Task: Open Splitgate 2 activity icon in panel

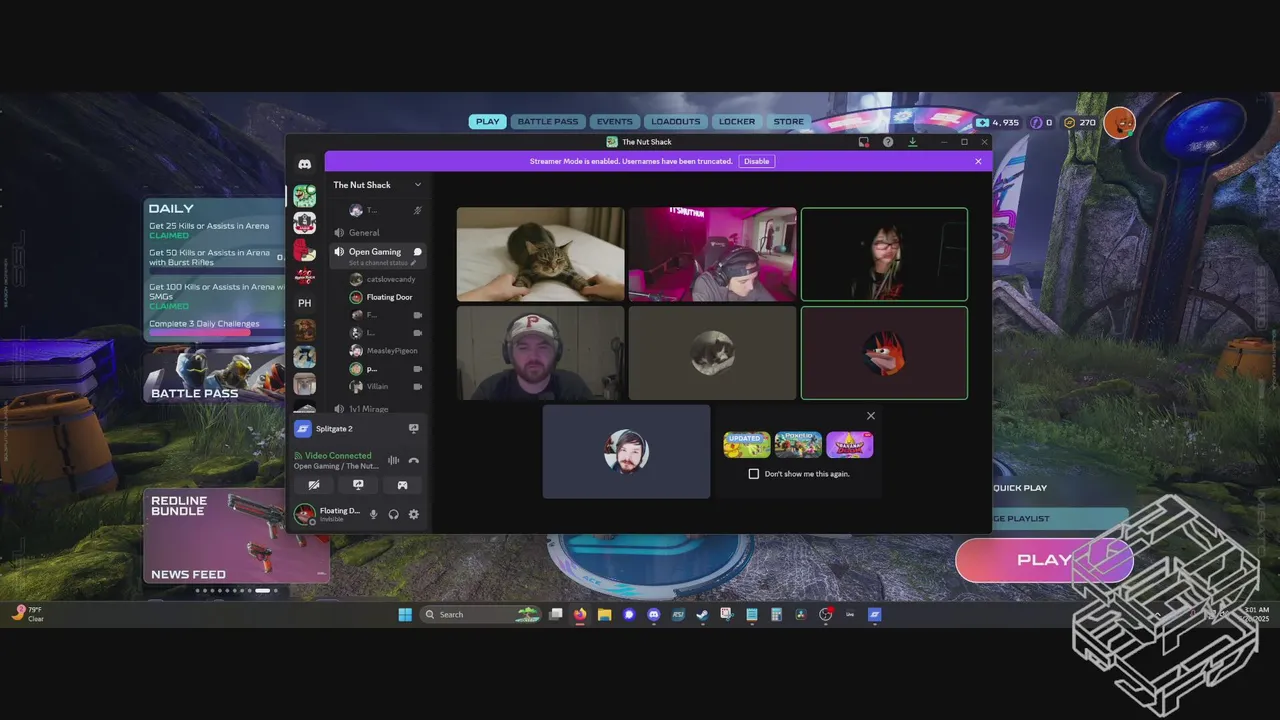Action: point(303,429)
